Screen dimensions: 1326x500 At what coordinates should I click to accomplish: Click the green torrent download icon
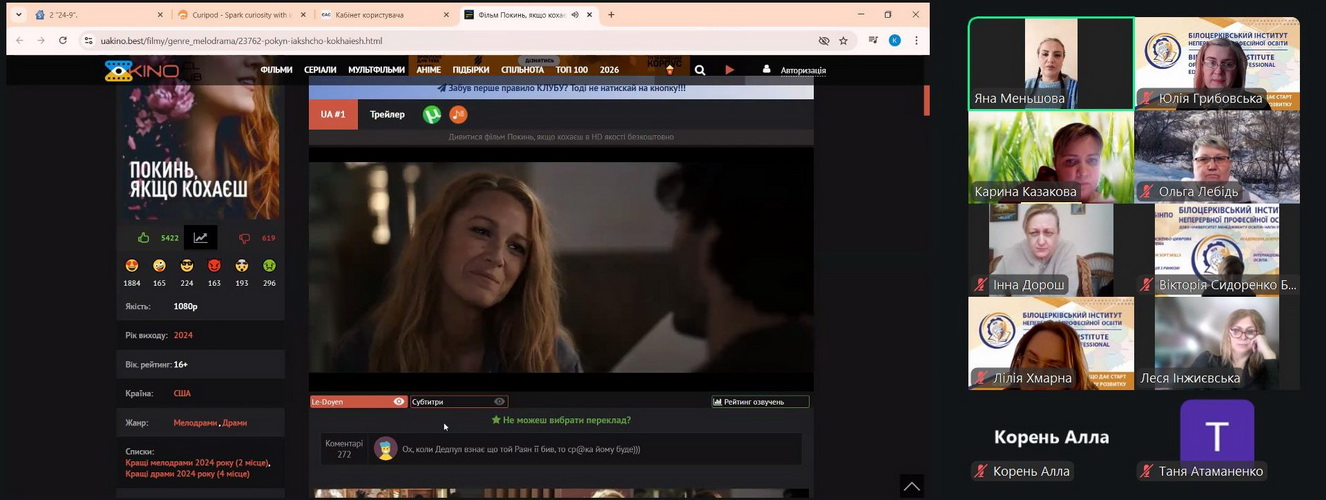tap(432, 115)
